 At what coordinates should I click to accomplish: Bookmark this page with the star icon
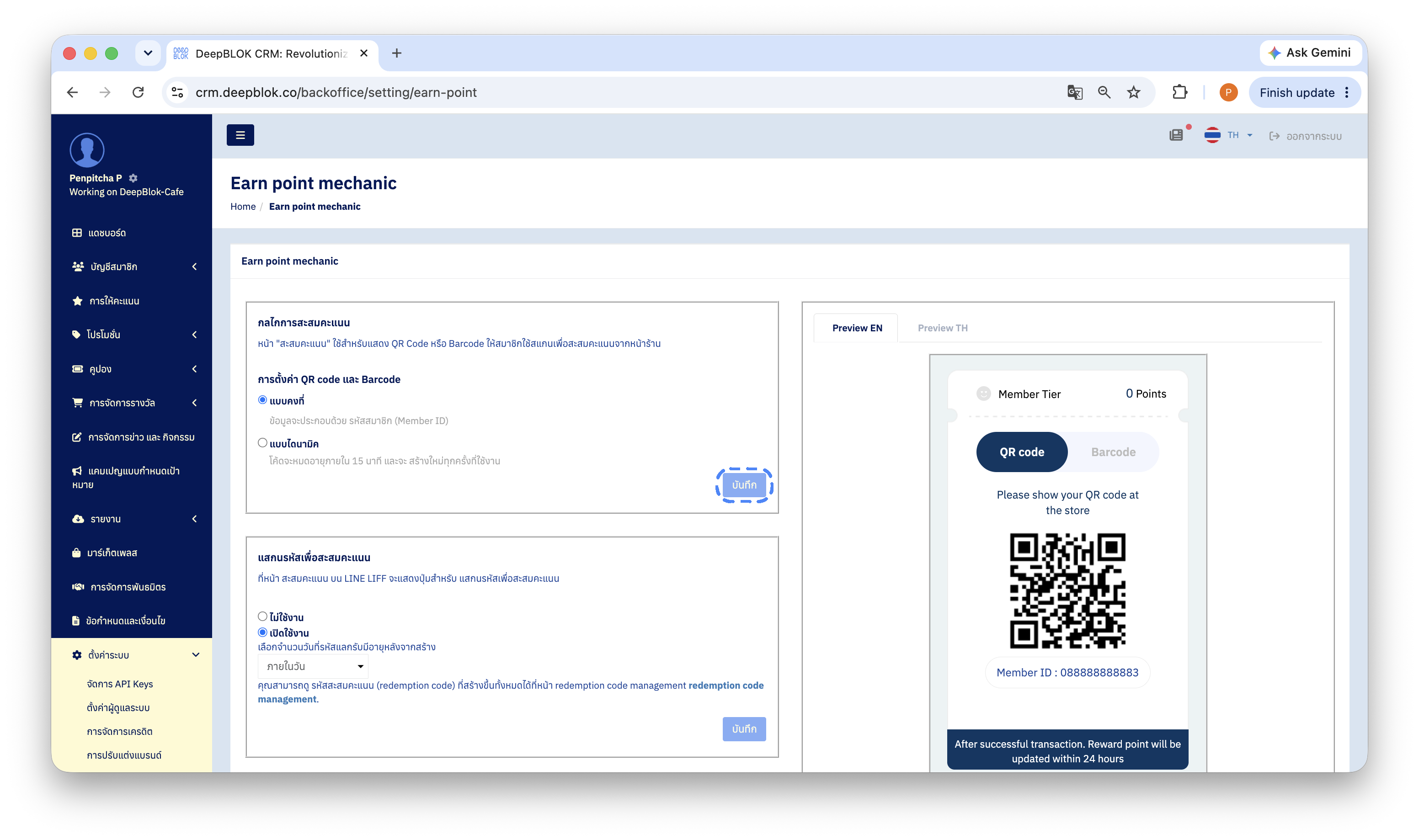[x=1133, y=92]
